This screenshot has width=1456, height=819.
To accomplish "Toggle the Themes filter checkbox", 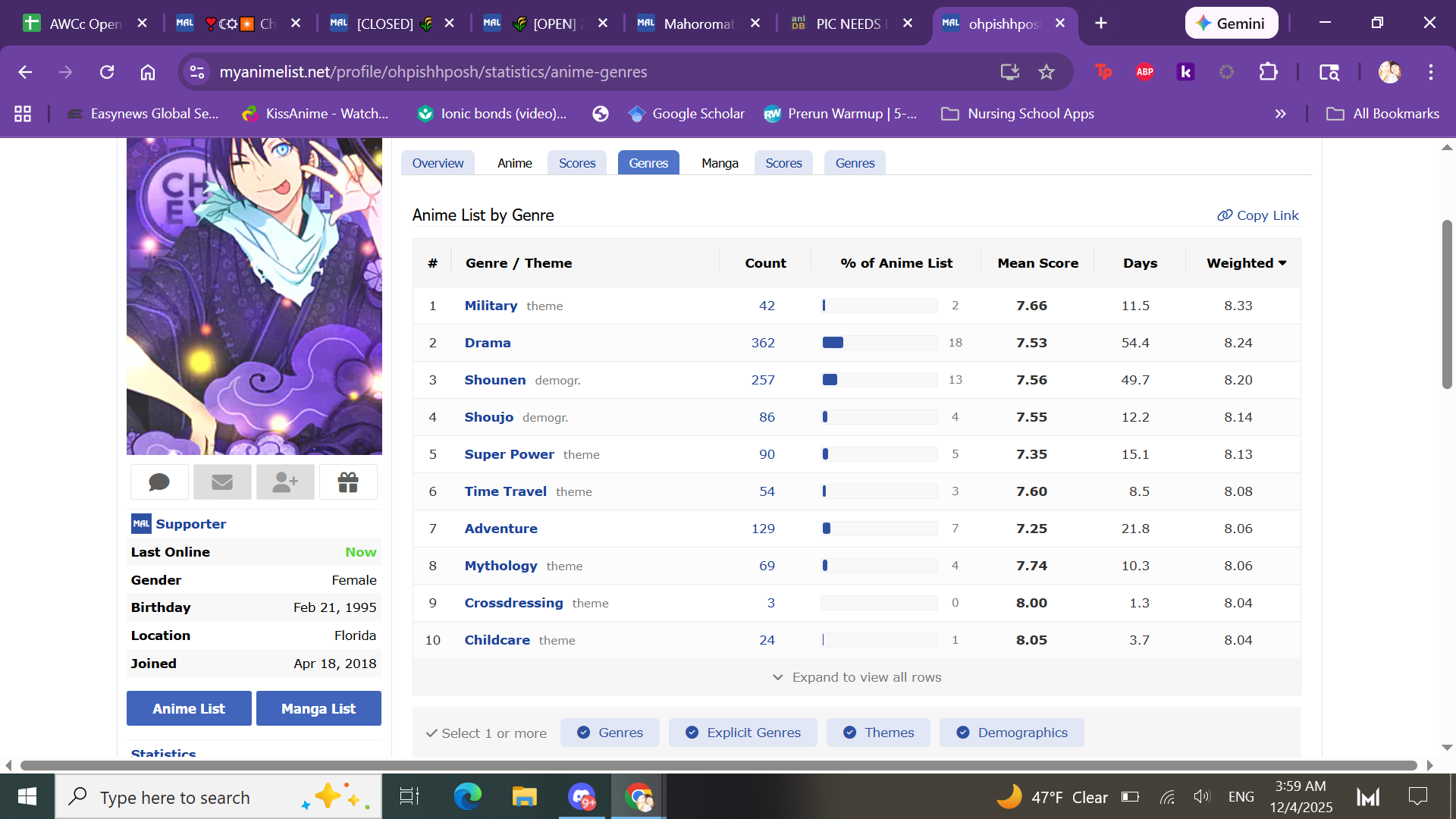I will click(878, 733).
